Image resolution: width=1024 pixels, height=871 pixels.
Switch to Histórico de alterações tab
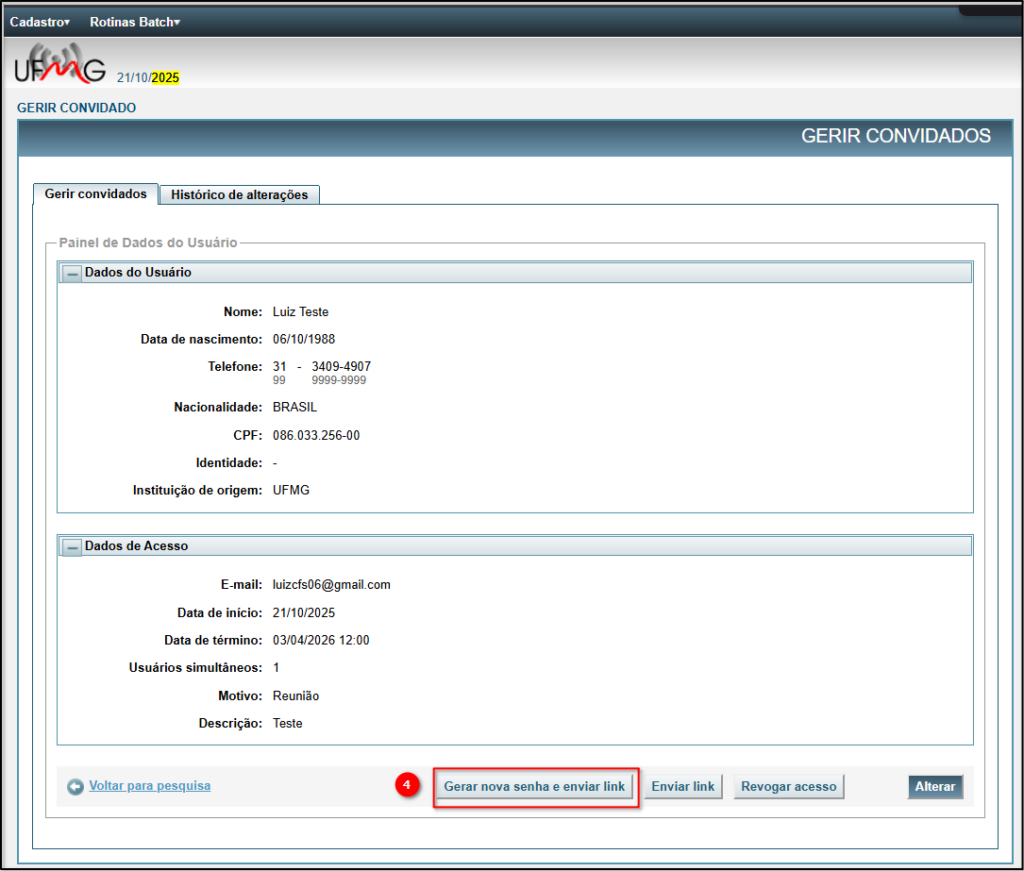(240, 195)
